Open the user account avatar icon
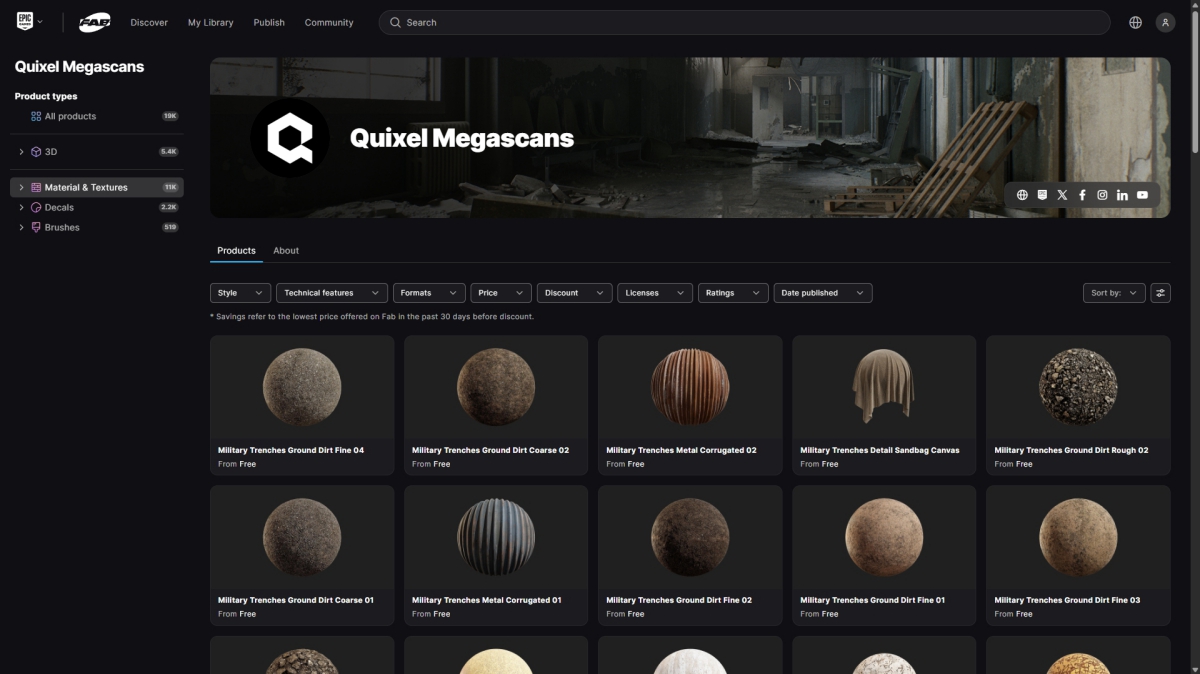The width and height of the screenshot is (1200, 674). 1165,22
